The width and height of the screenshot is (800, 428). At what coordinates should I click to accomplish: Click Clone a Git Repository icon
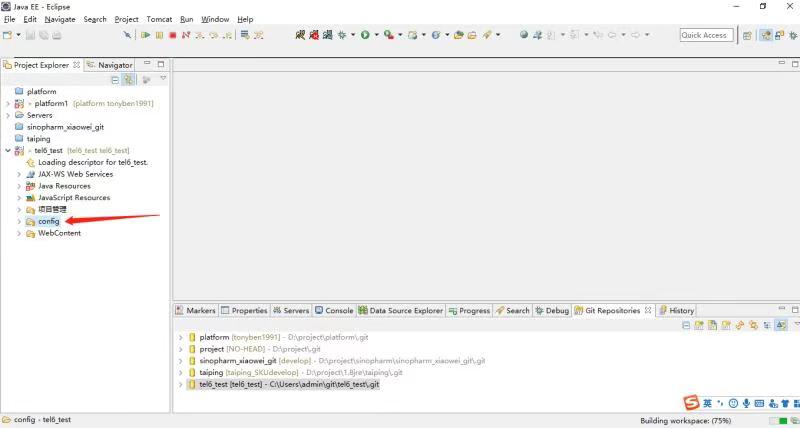point(713,325)
